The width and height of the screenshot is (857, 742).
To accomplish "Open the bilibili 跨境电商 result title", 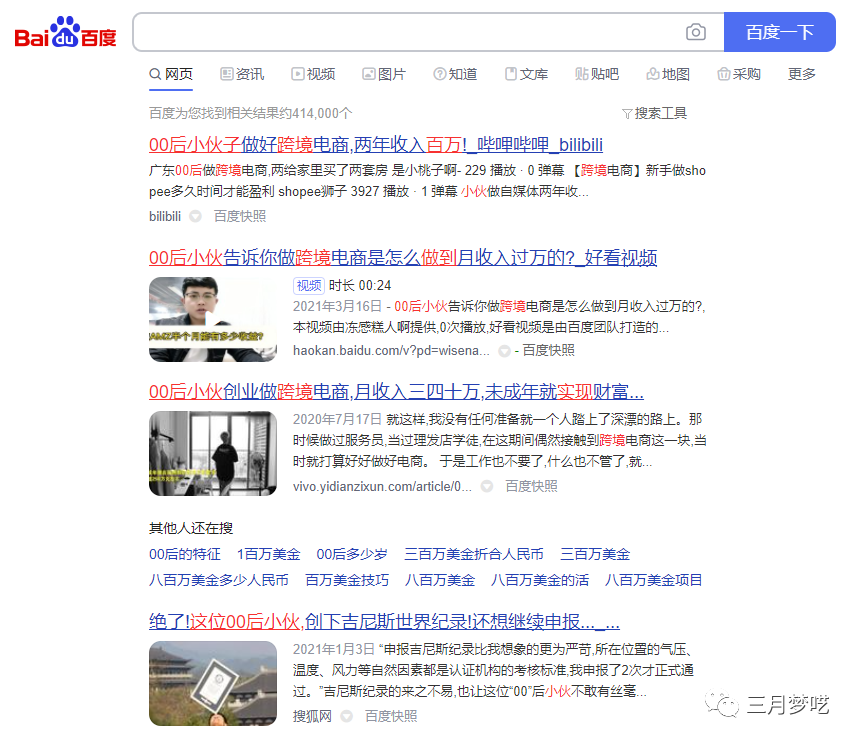I will pyautogui.click(x=376, y=145).
